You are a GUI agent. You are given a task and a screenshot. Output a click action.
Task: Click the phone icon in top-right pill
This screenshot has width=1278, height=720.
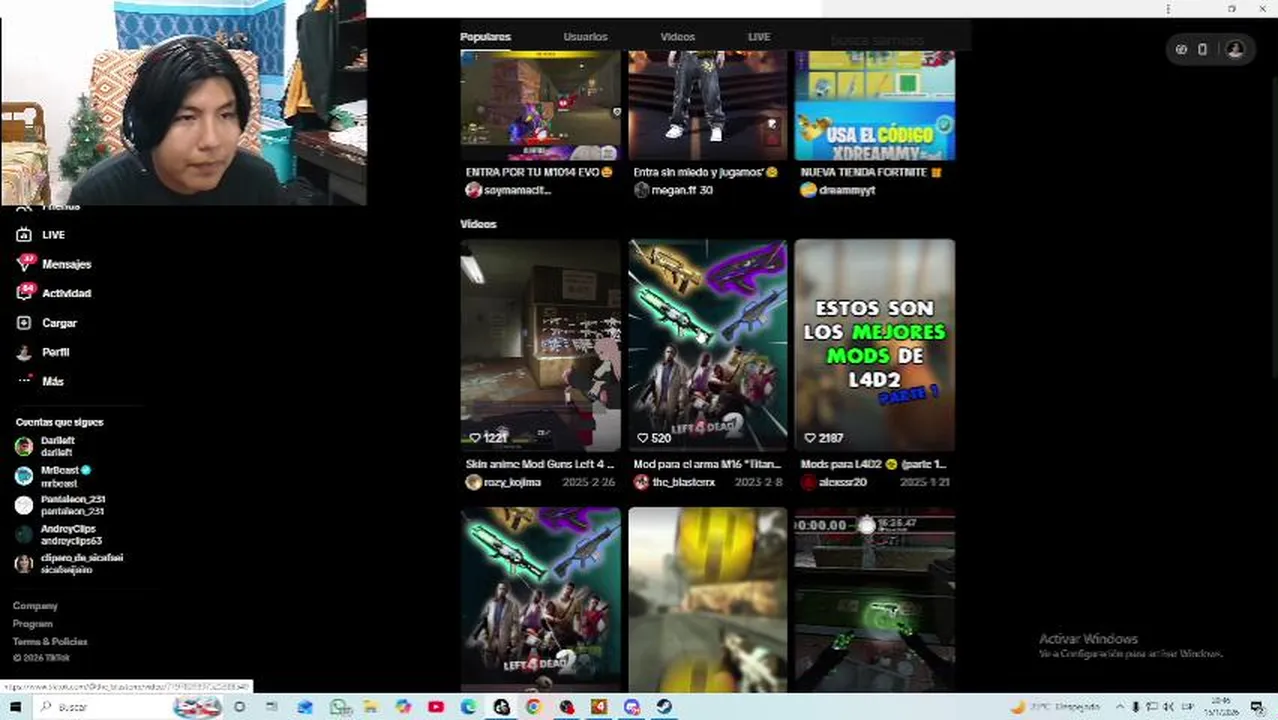[1203, 49]
